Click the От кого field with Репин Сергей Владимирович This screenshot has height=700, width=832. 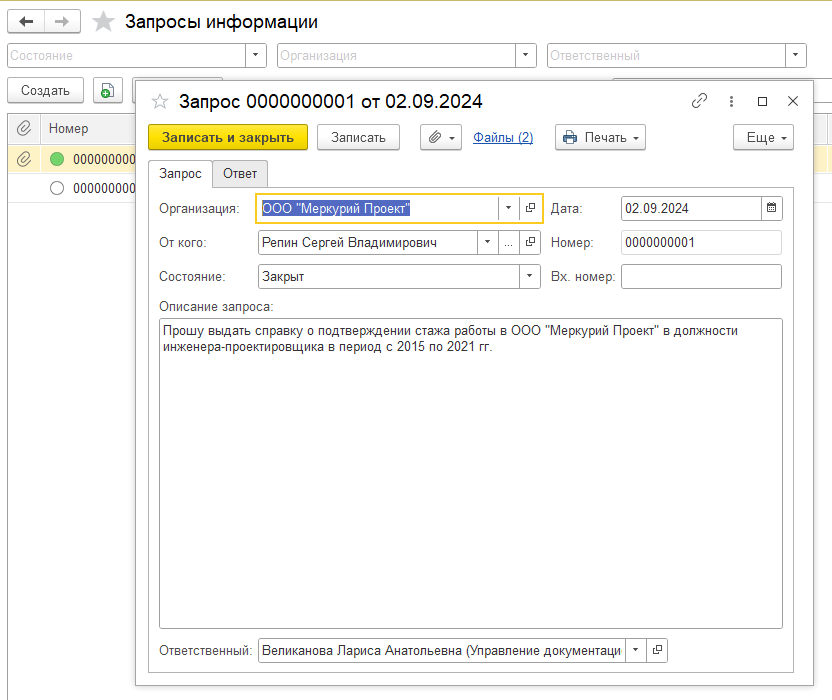pos(368,242)
